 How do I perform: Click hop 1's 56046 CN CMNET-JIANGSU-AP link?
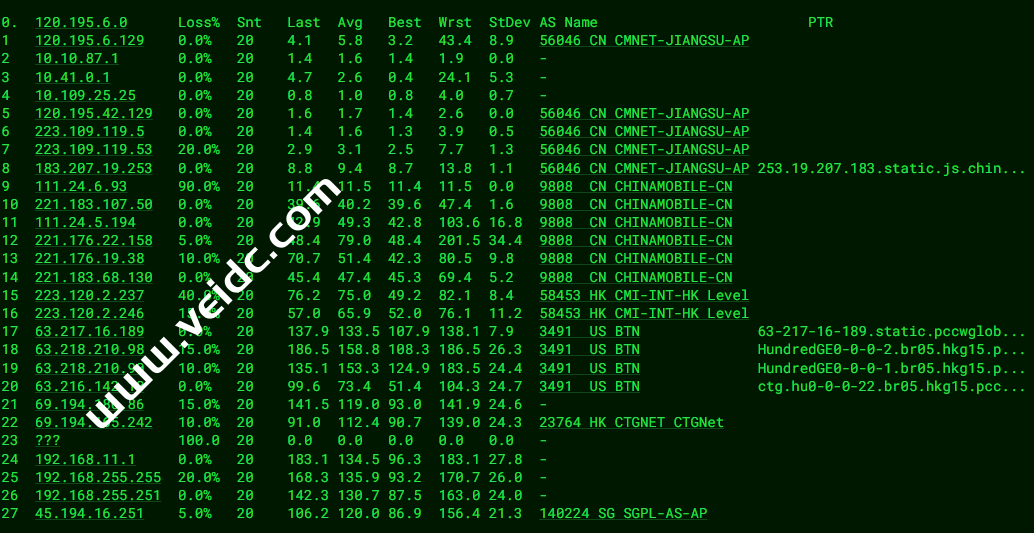click(x=644, y=40)
